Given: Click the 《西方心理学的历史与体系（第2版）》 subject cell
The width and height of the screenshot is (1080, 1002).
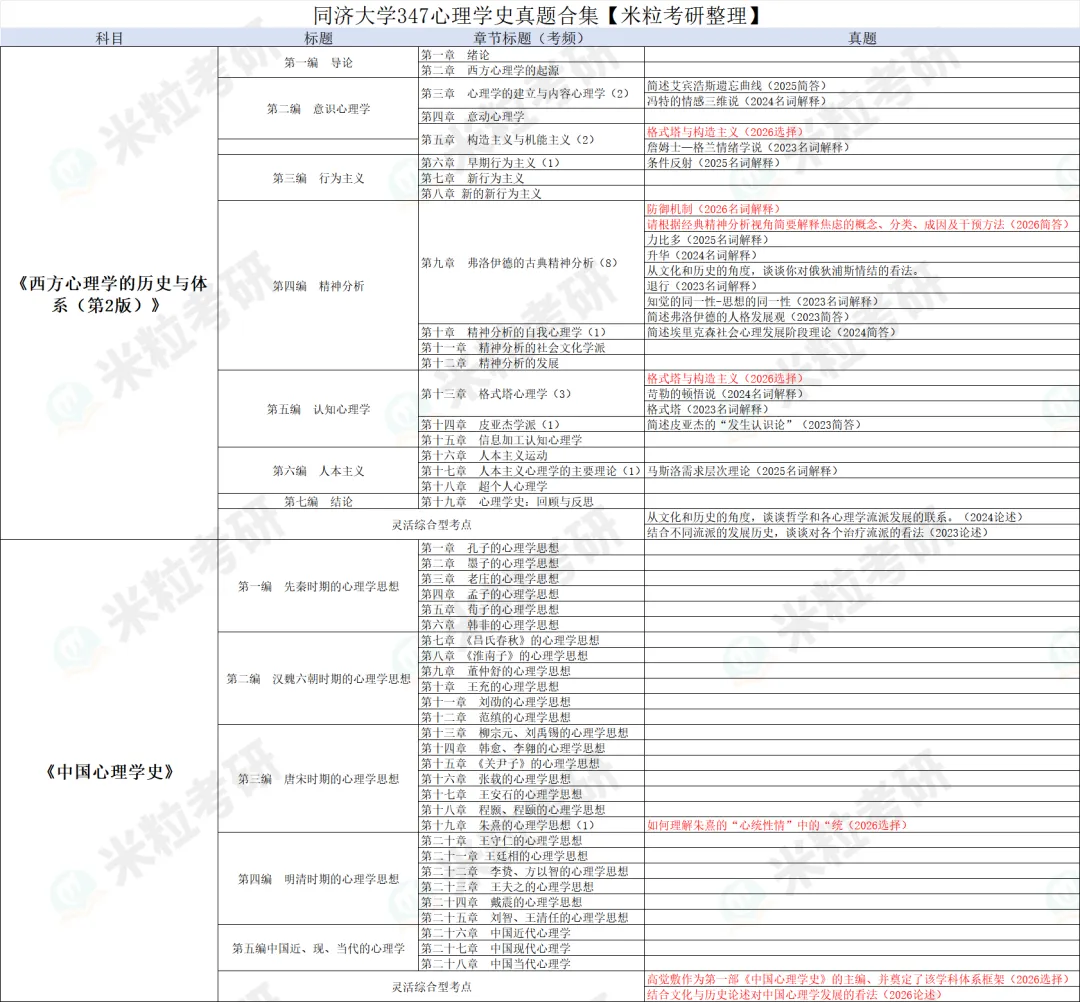Looking at the screenshot, I should (109, 294).
